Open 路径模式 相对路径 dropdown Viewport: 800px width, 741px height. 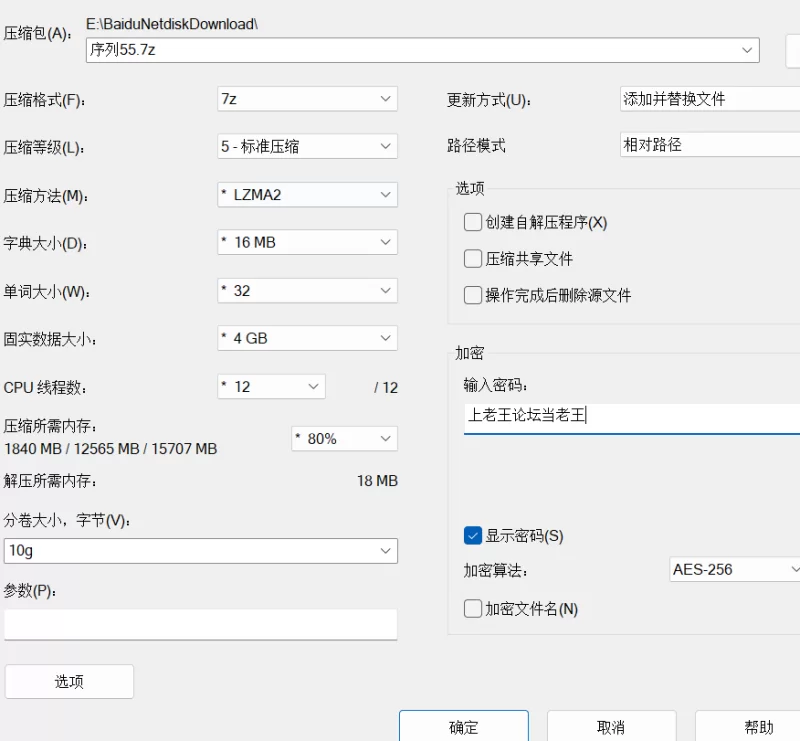710,144
